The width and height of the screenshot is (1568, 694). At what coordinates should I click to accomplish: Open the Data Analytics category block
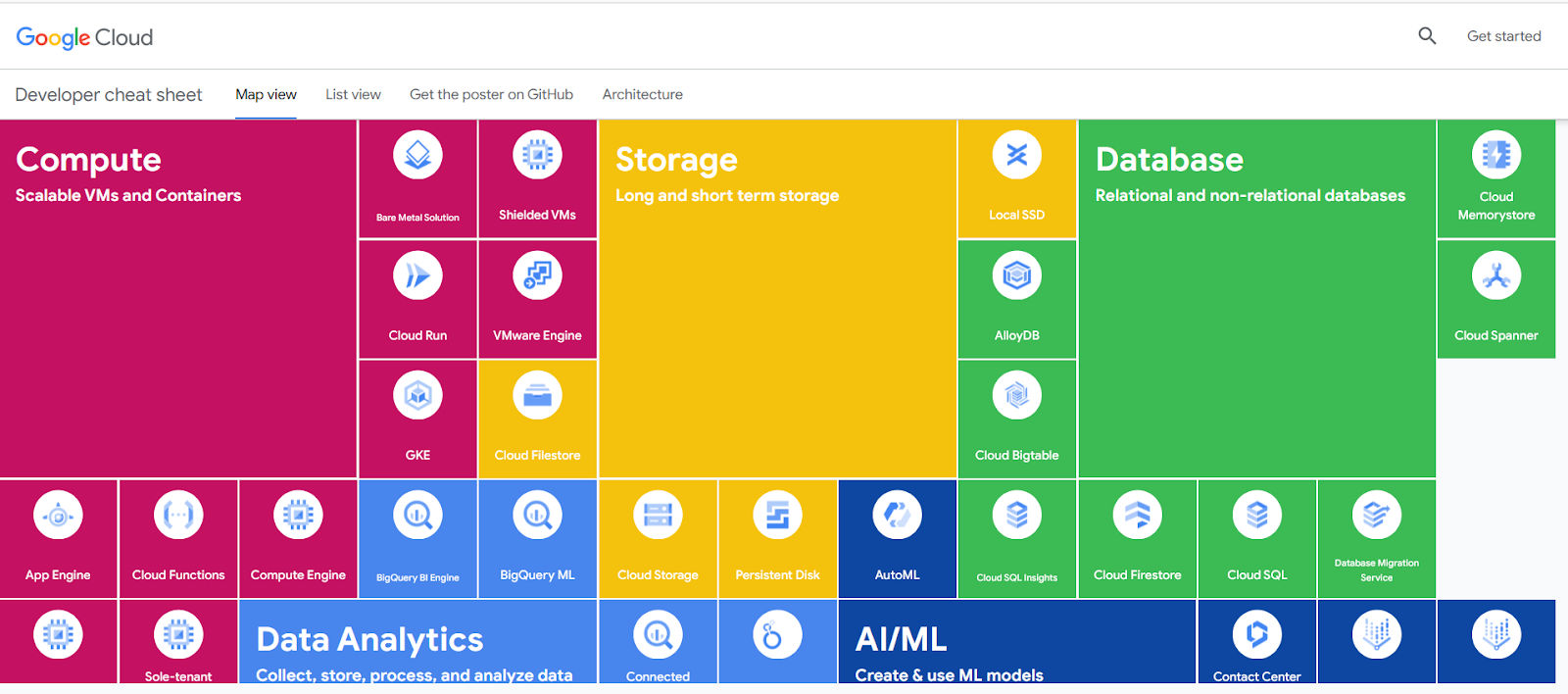(x=417, y=641)
